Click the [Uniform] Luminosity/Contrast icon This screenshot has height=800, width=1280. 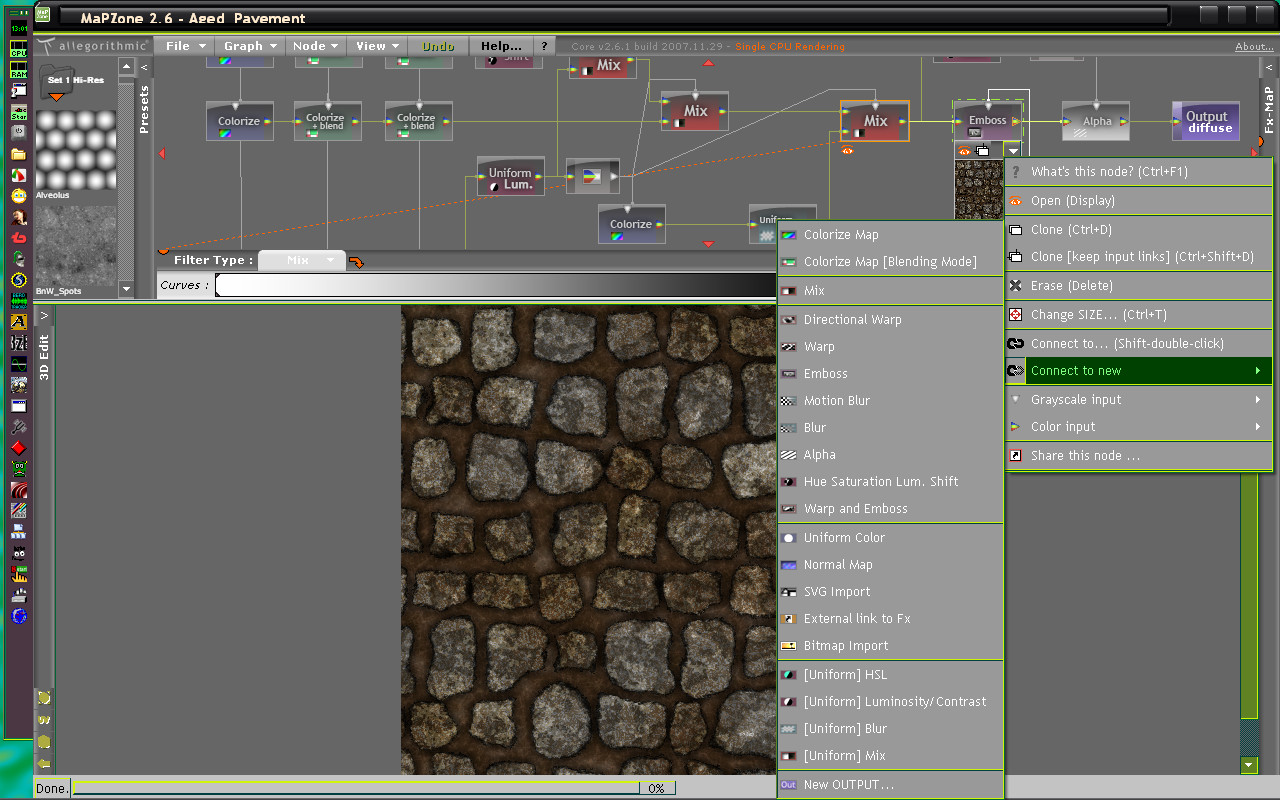789,702
